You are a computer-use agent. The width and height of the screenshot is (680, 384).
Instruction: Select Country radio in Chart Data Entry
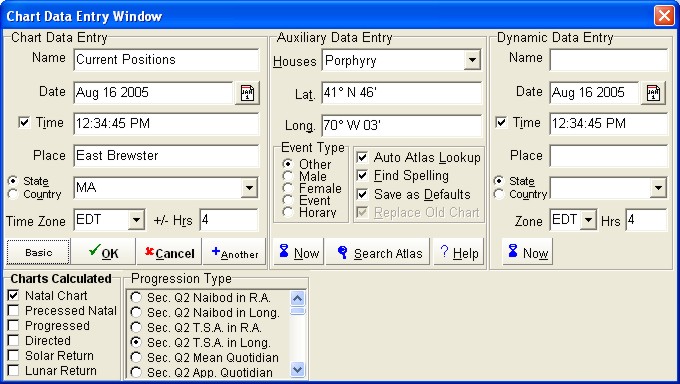click(x=13, y=194)
